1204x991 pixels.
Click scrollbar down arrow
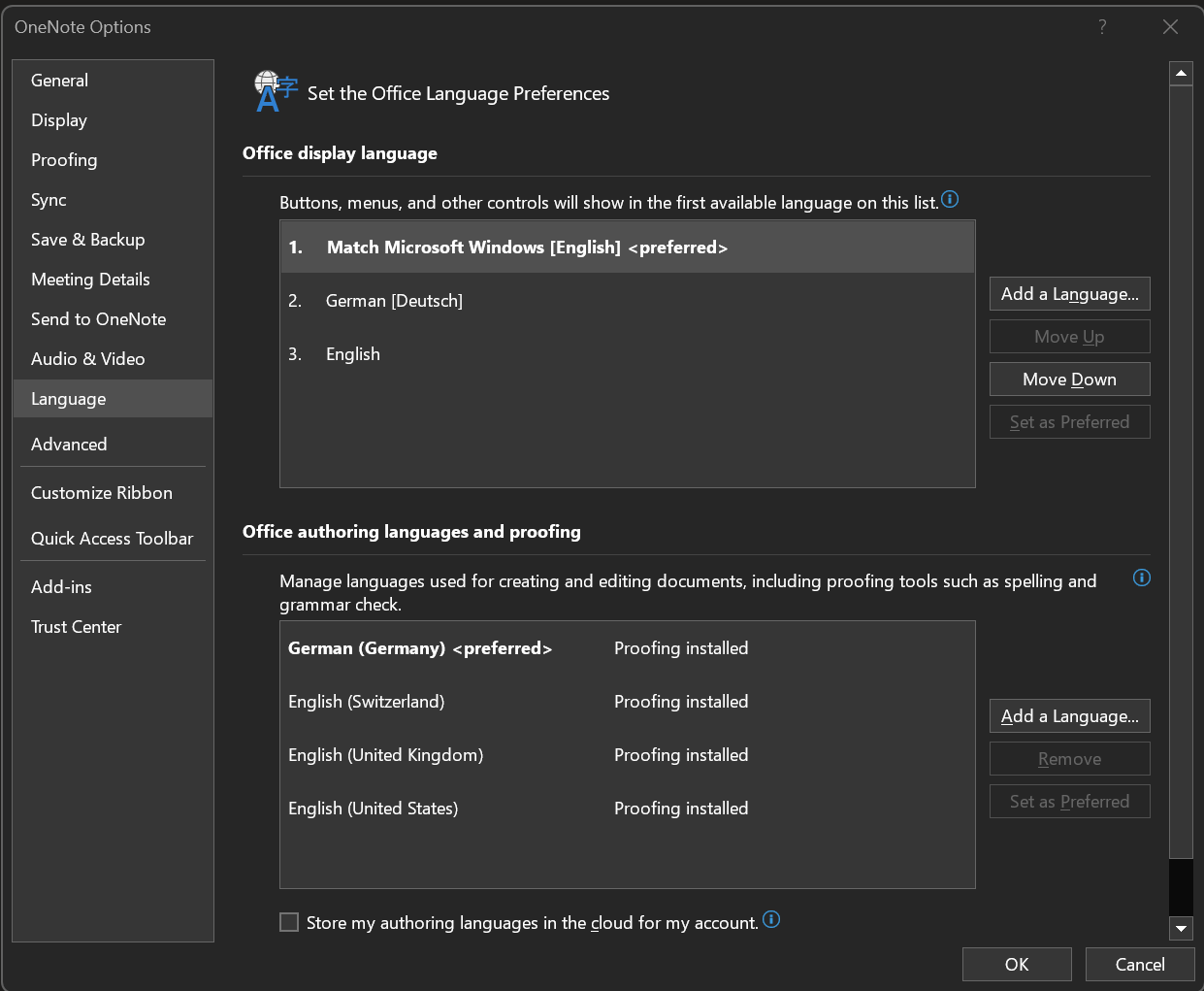click(1181, 929)
